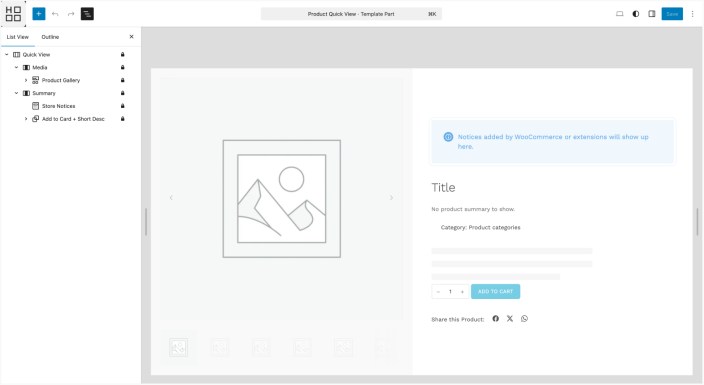Click the notice info circle icon
The width and height of the screenshot is (704, 385).
click(x=448, y=137)
